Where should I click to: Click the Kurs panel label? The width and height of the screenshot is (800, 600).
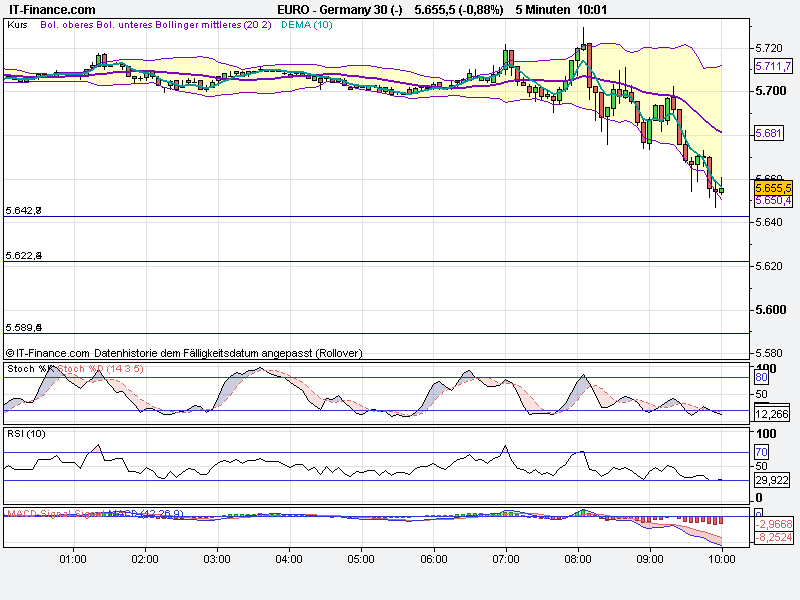17,23
